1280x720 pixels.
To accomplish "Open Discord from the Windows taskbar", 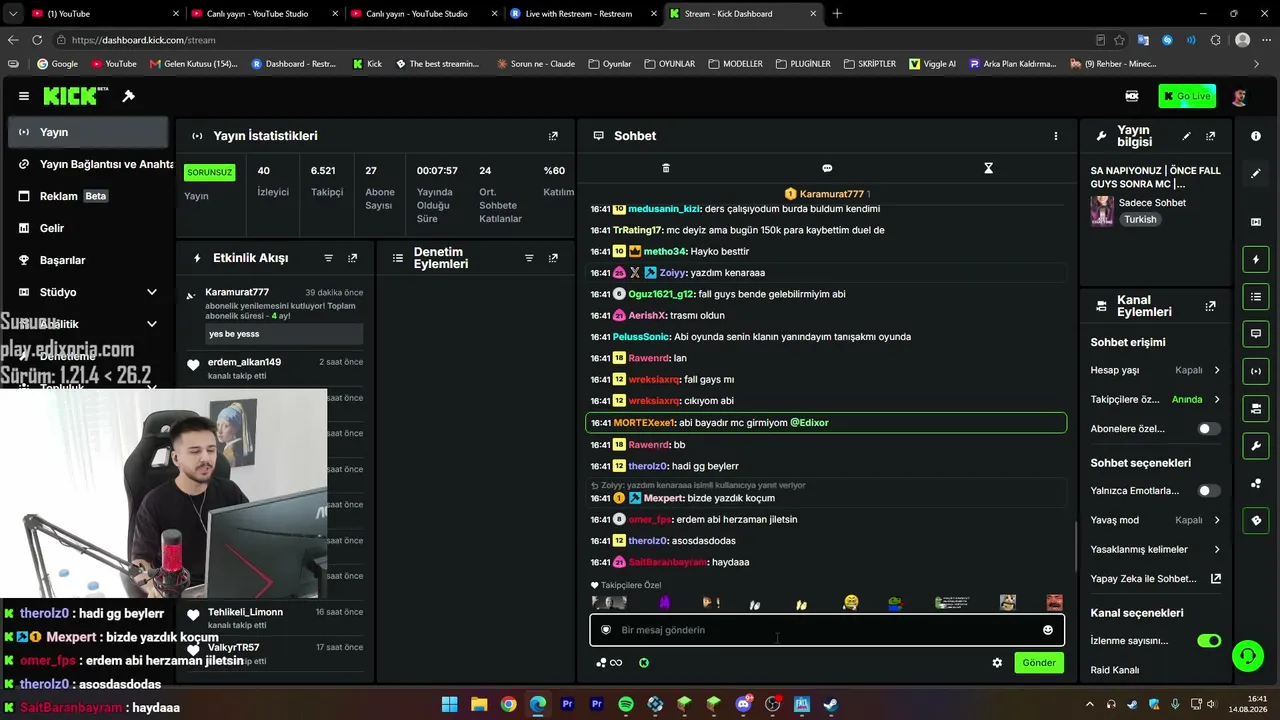I will point(743,704).
